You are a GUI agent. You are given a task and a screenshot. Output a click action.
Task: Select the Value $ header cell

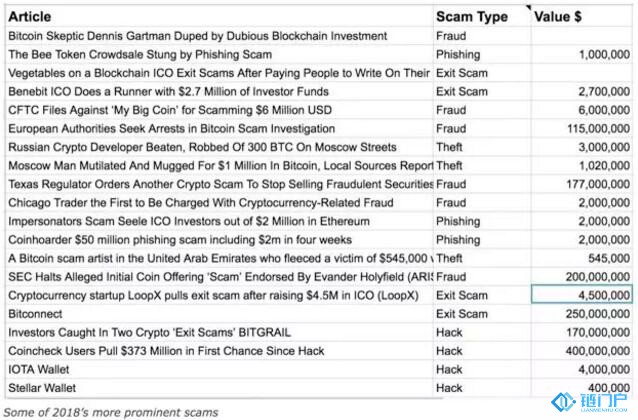point(582,16)
